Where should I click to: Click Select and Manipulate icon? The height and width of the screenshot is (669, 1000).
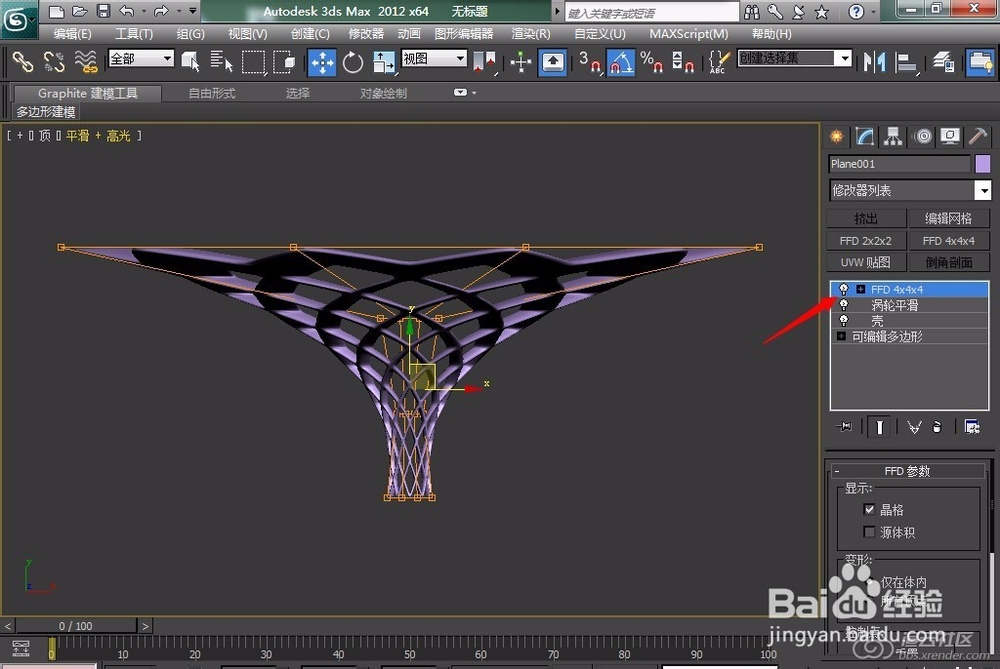[521, 62]
